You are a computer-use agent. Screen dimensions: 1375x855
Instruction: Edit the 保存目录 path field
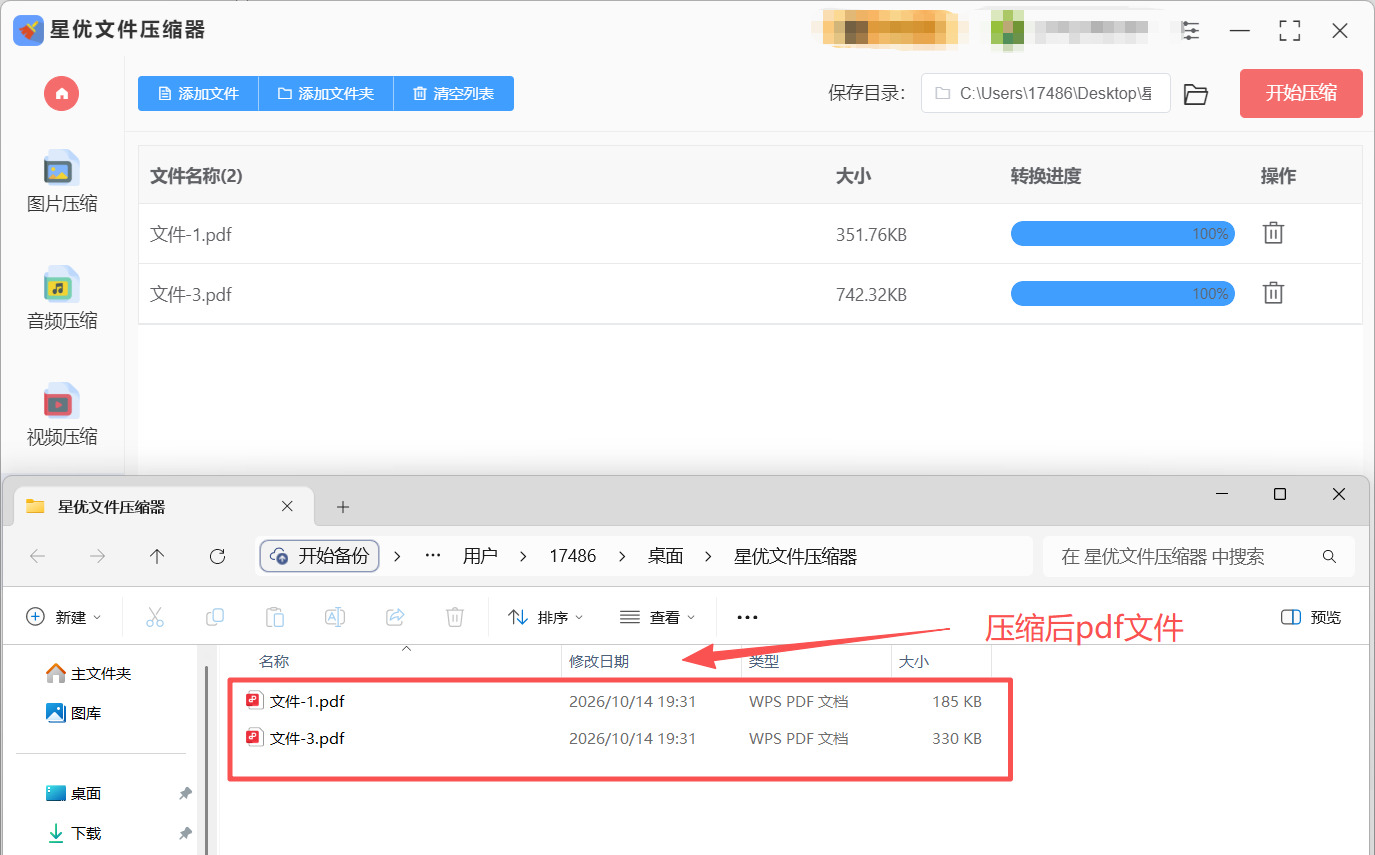pos(1045,93)
